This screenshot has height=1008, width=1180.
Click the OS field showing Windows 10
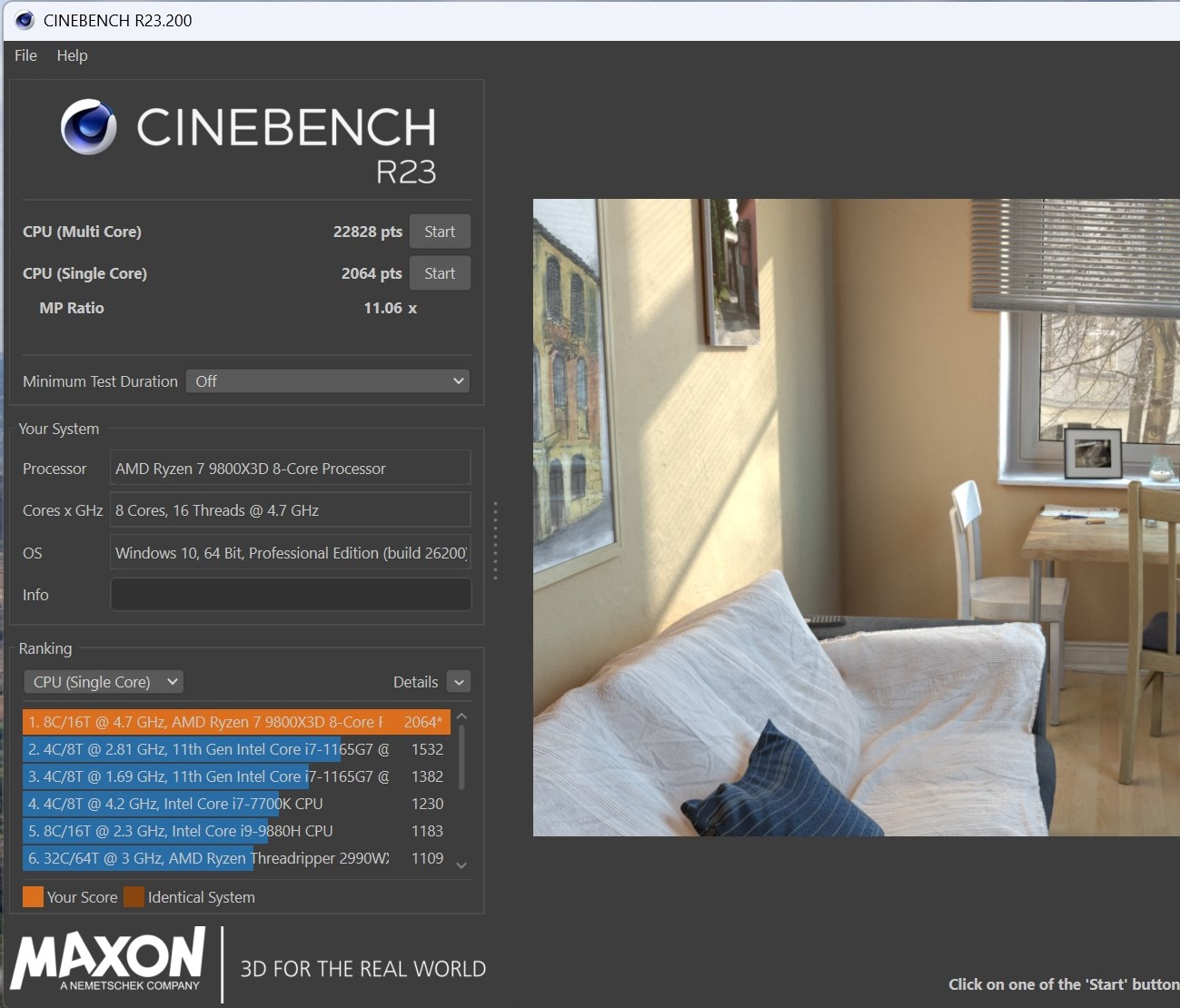coord(291,553)
